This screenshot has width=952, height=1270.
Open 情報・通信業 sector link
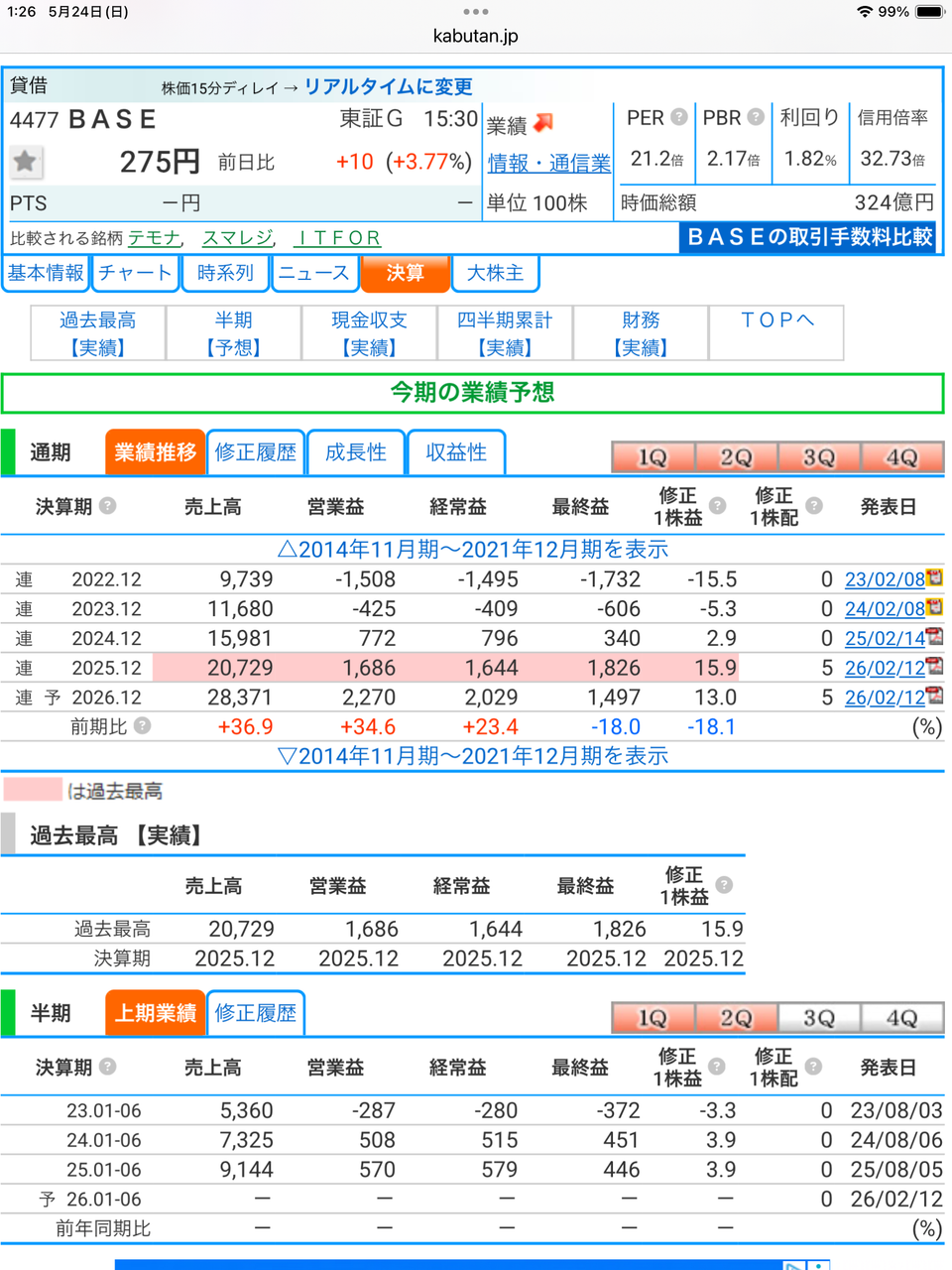[x=548, y=163]
